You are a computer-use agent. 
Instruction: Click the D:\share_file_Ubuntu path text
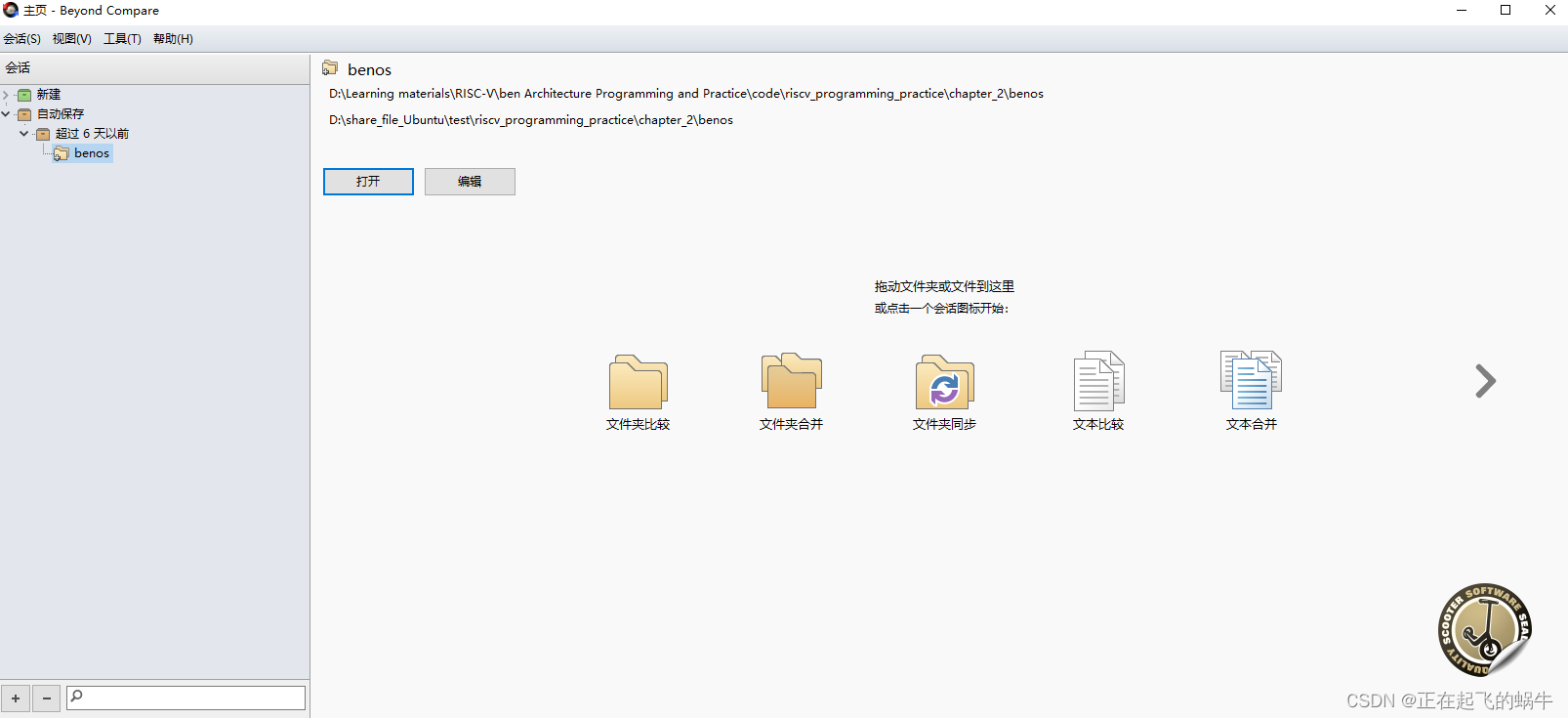[x=531, y=120]
